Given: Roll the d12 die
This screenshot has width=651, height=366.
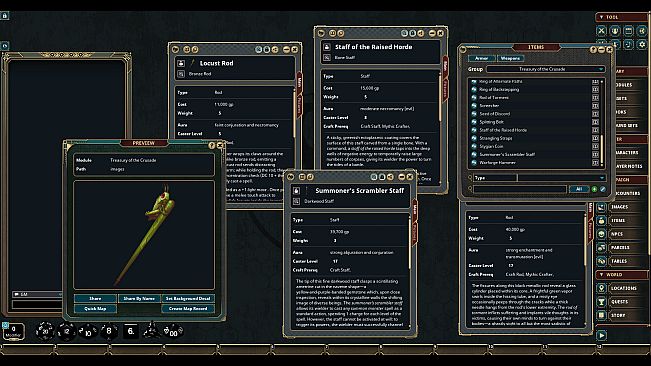Looking at the screenshot, I should [66, 331].
